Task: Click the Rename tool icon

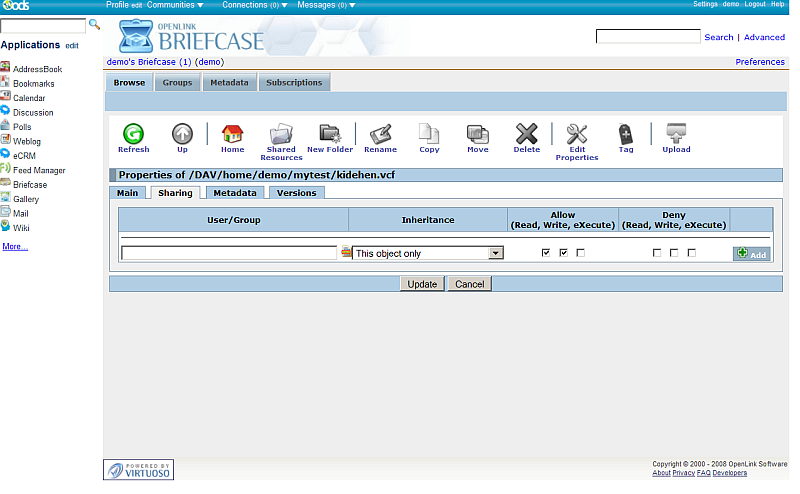Action: [380, 134]
